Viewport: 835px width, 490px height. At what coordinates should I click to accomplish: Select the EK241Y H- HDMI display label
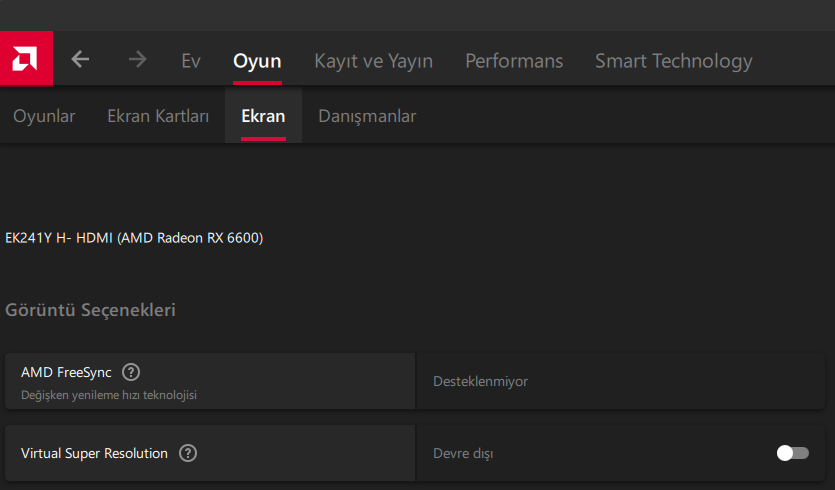134,238
